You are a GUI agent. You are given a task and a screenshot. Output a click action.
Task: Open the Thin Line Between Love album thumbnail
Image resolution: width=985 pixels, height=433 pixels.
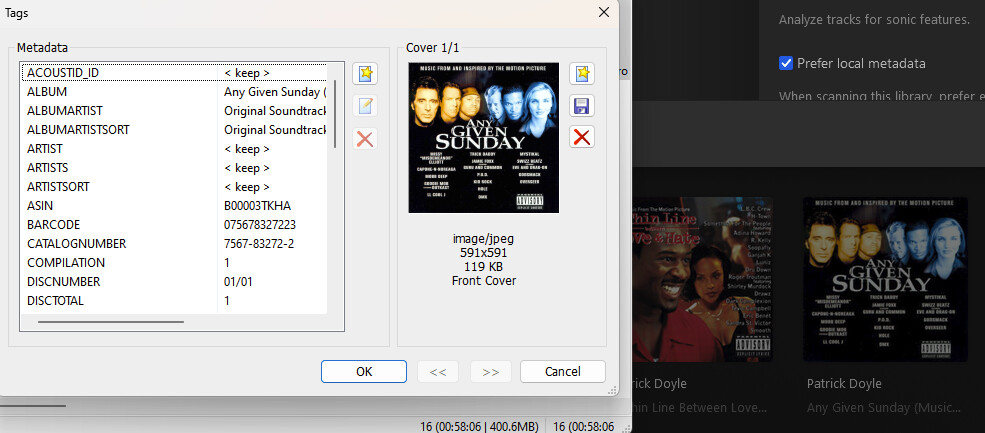703,279
